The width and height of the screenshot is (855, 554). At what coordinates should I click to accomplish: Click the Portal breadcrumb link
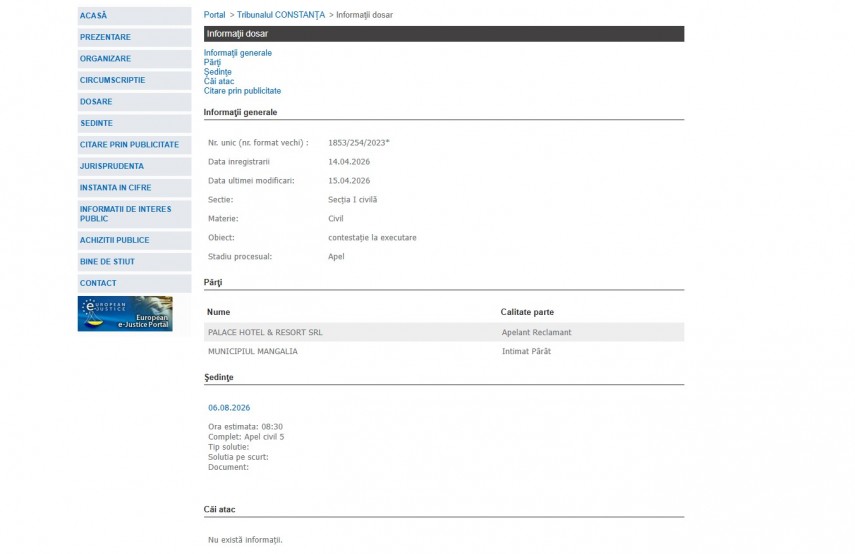tap(214, 15)
